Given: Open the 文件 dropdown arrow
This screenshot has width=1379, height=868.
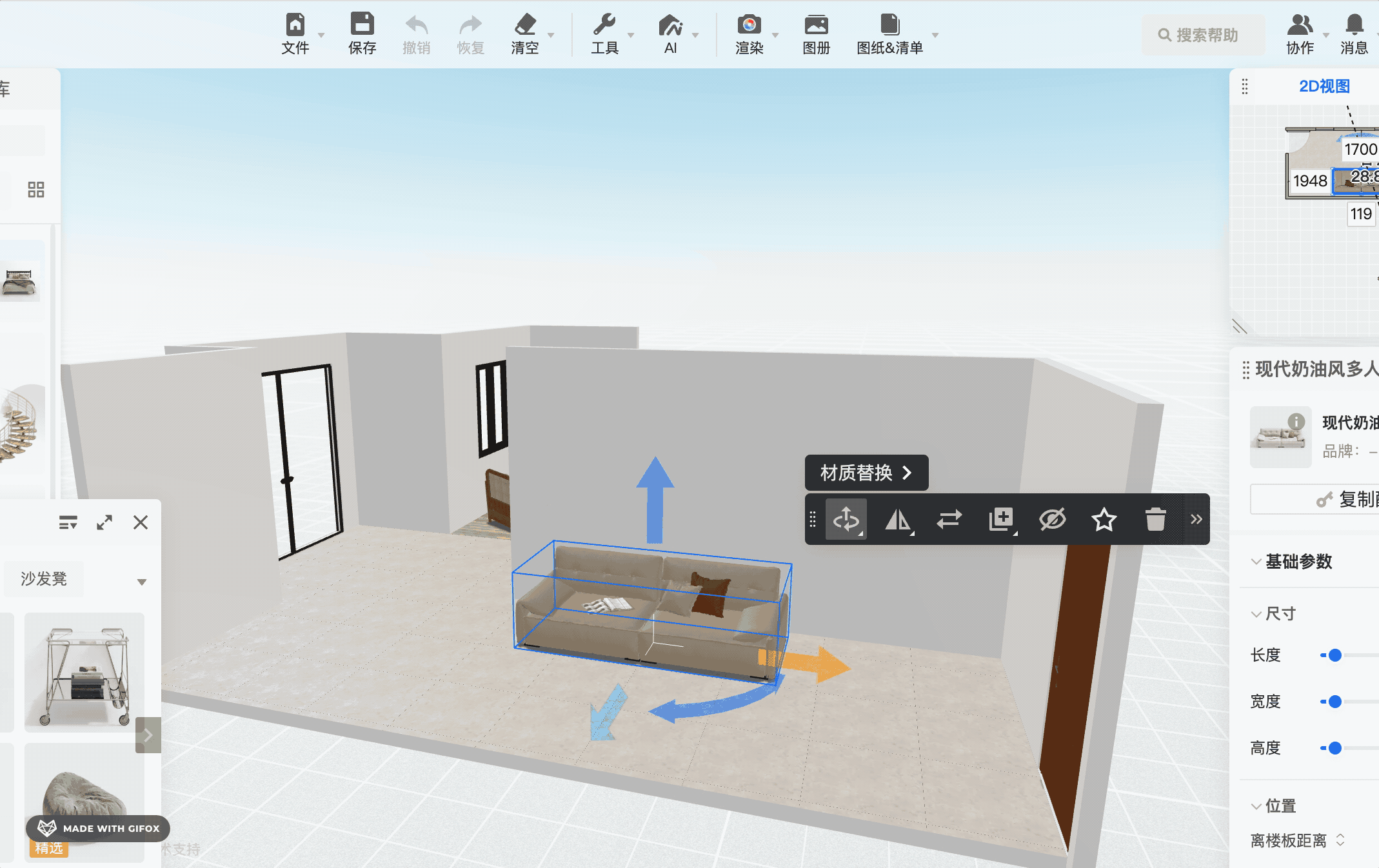Looking at the screenshot, I should 321,35.
